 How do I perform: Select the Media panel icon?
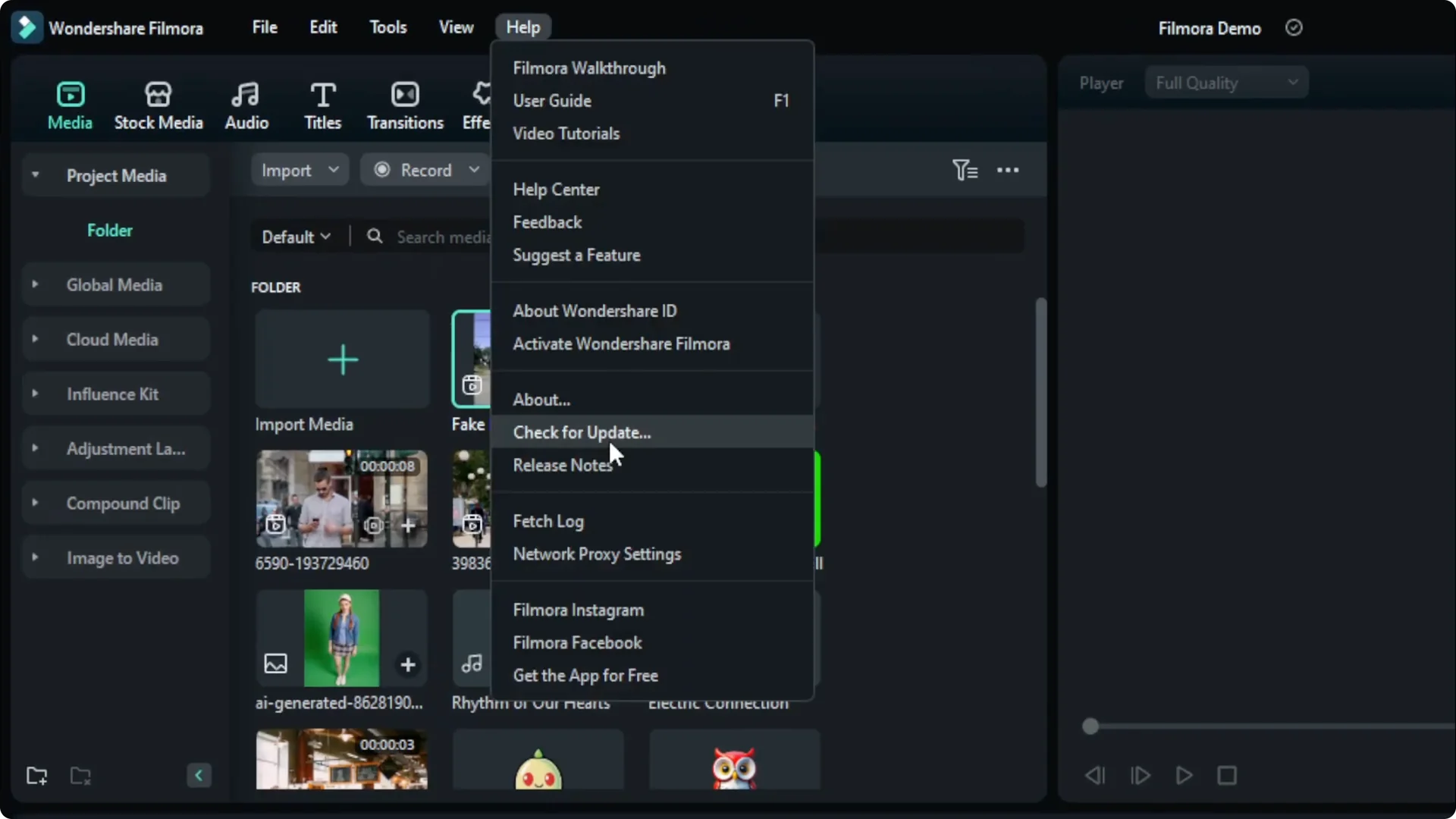click(x=70, y=104)
